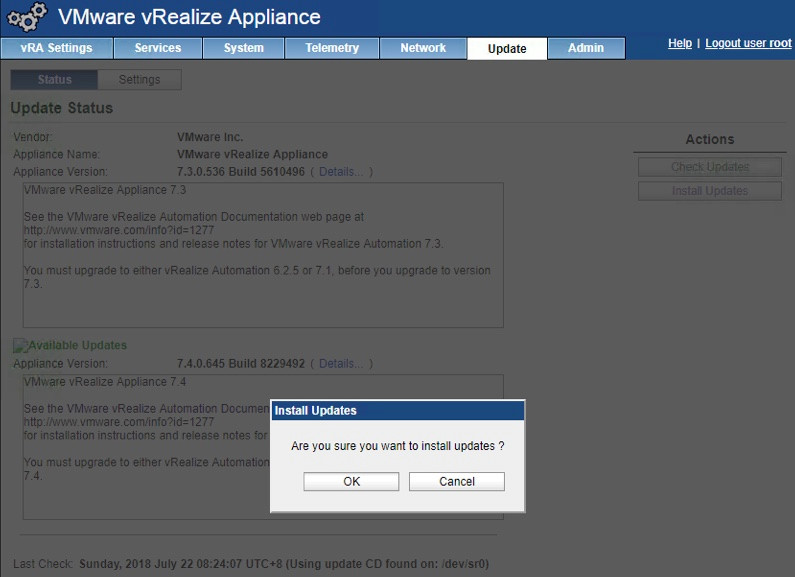Click the Update Status heading
The image size is (795, 577).
point(62,108)
